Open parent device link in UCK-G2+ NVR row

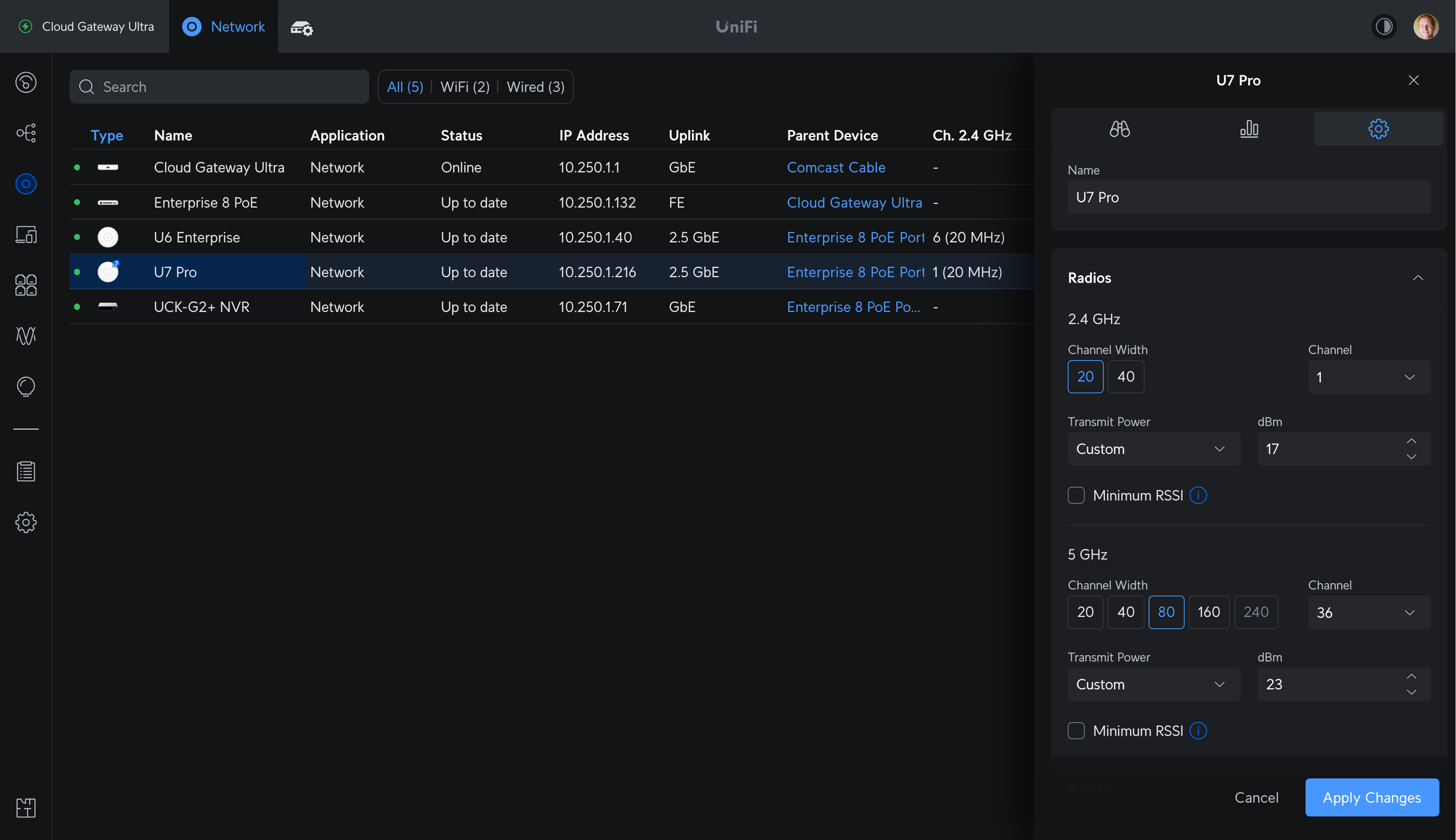point(853,307)
